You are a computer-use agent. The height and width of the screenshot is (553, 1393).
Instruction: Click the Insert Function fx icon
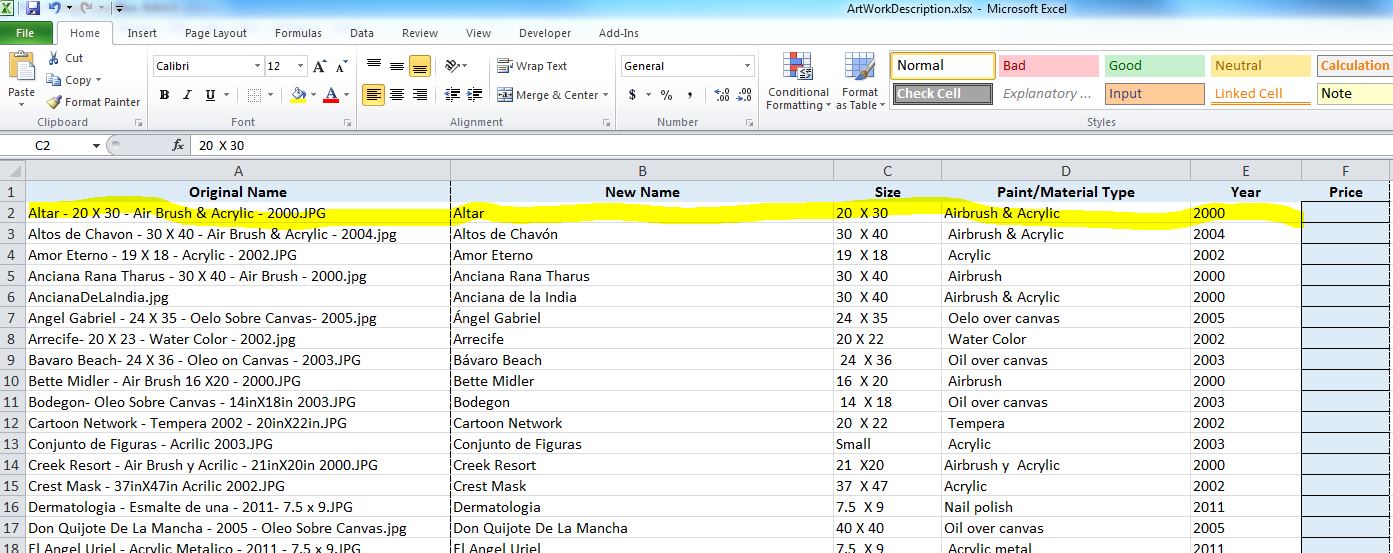tap(178, 145)
